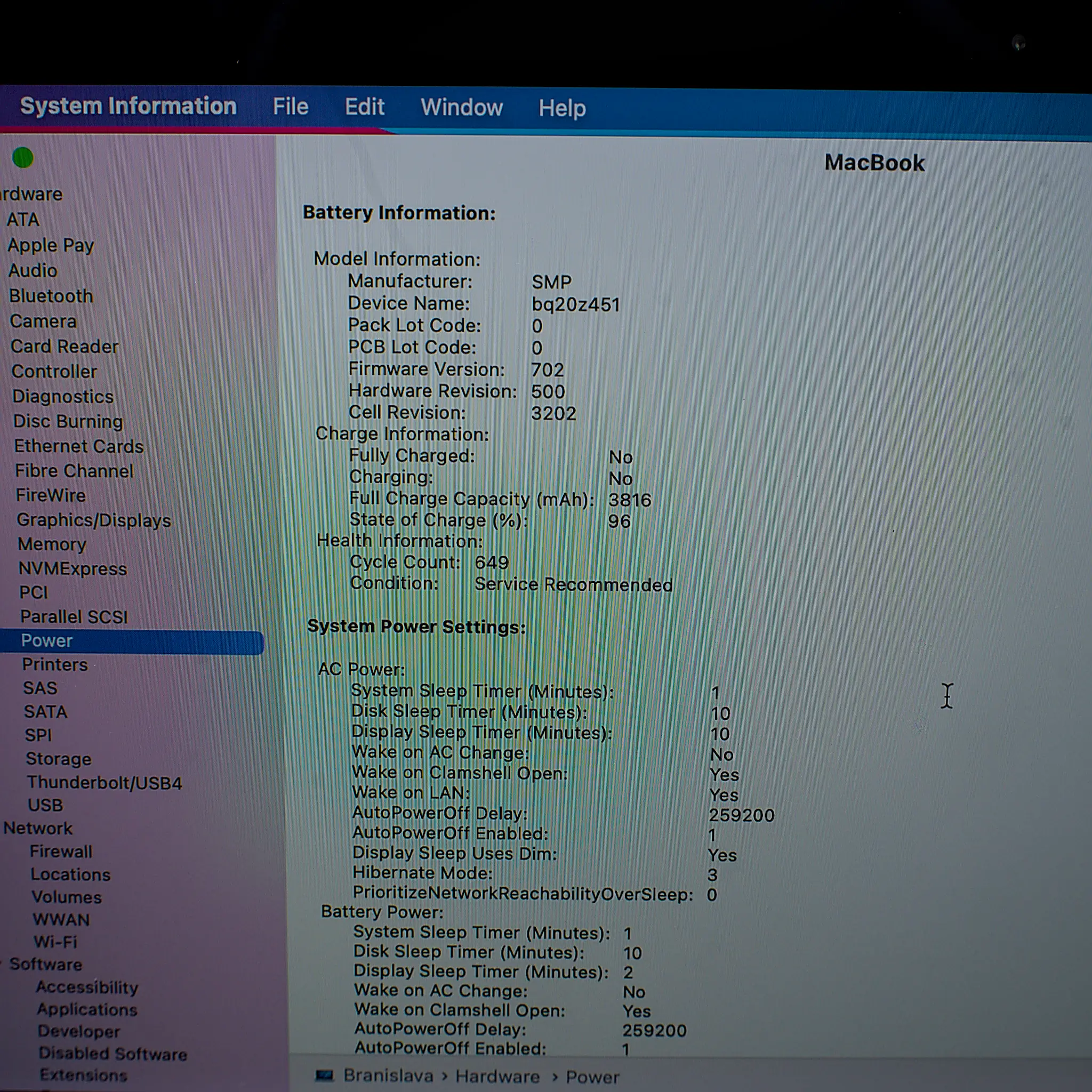Screen dimensions: 1092x1092
Task: Click the MacBook window title
Action: pyautogui.click(x=874, y=163)
